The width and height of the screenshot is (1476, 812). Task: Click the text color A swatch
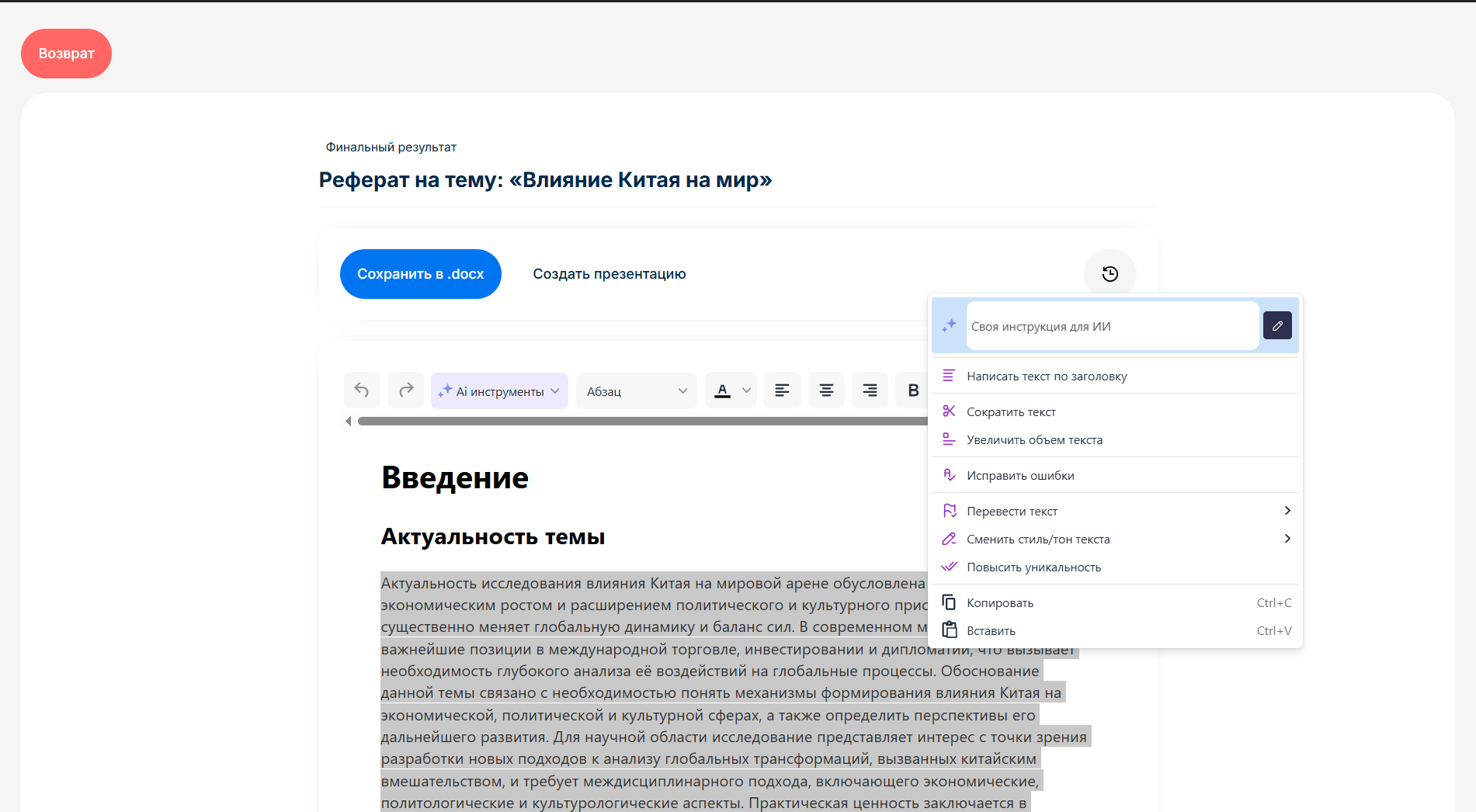722,390
